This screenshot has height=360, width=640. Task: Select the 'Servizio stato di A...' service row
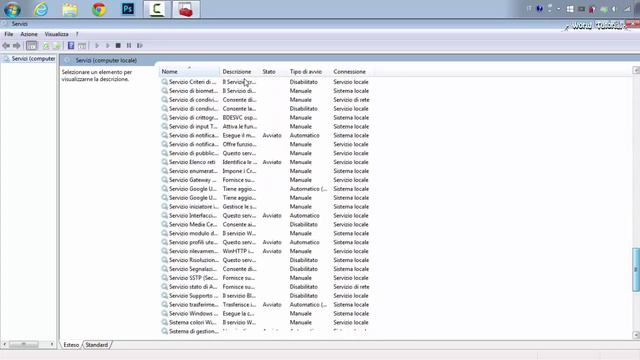pos(265,287)
